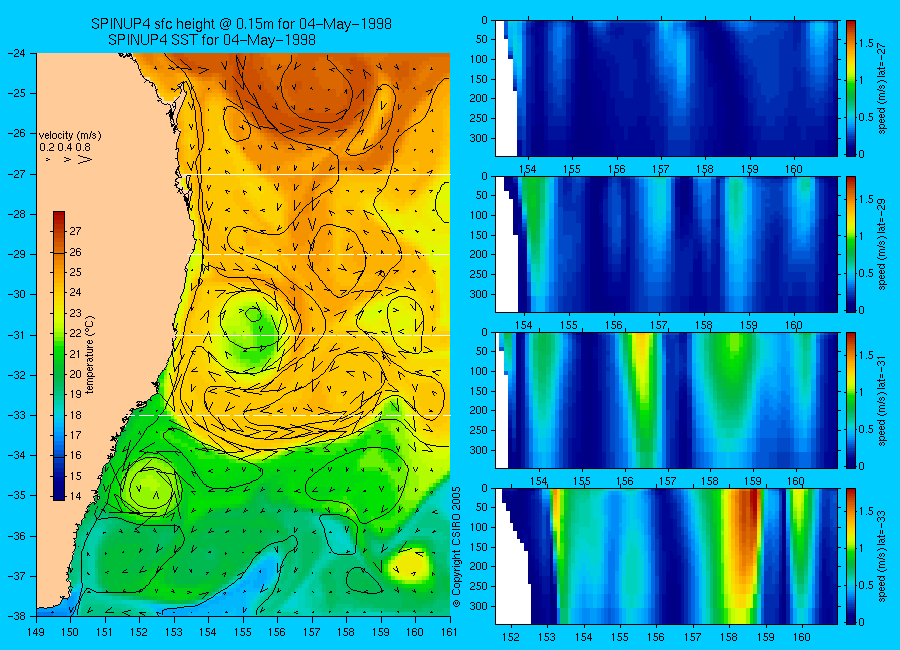
Task: Click the subtitle 'SPINUP4 SST for 04-May-1998'
Action: pos(211,40)
